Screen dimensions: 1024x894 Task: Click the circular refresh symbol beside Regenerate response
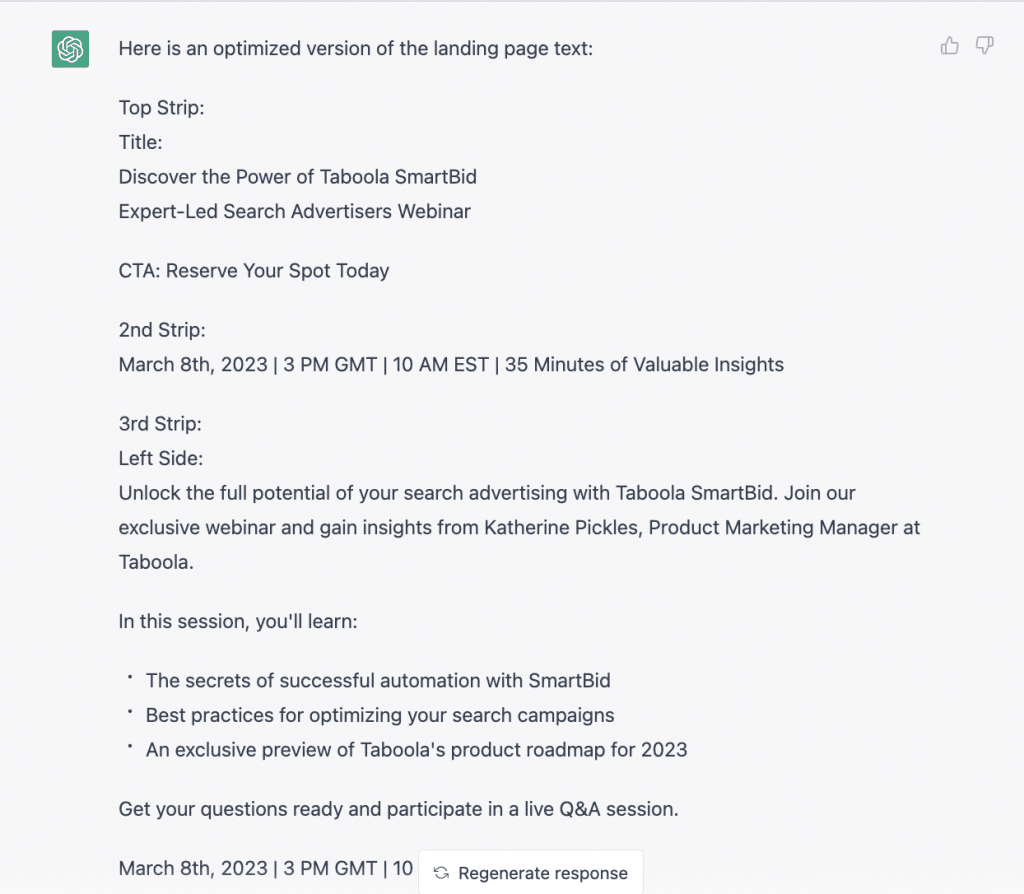tap(440, 872)
